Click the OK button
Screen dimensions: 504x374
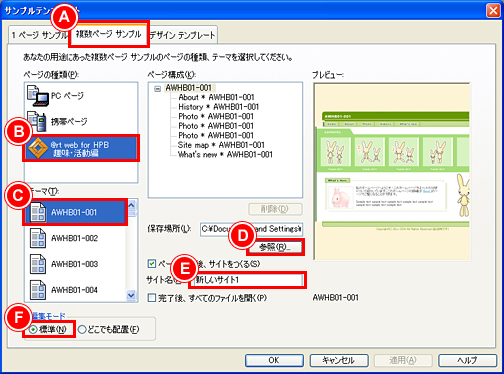pyautogui.click(x=274, y=360)
